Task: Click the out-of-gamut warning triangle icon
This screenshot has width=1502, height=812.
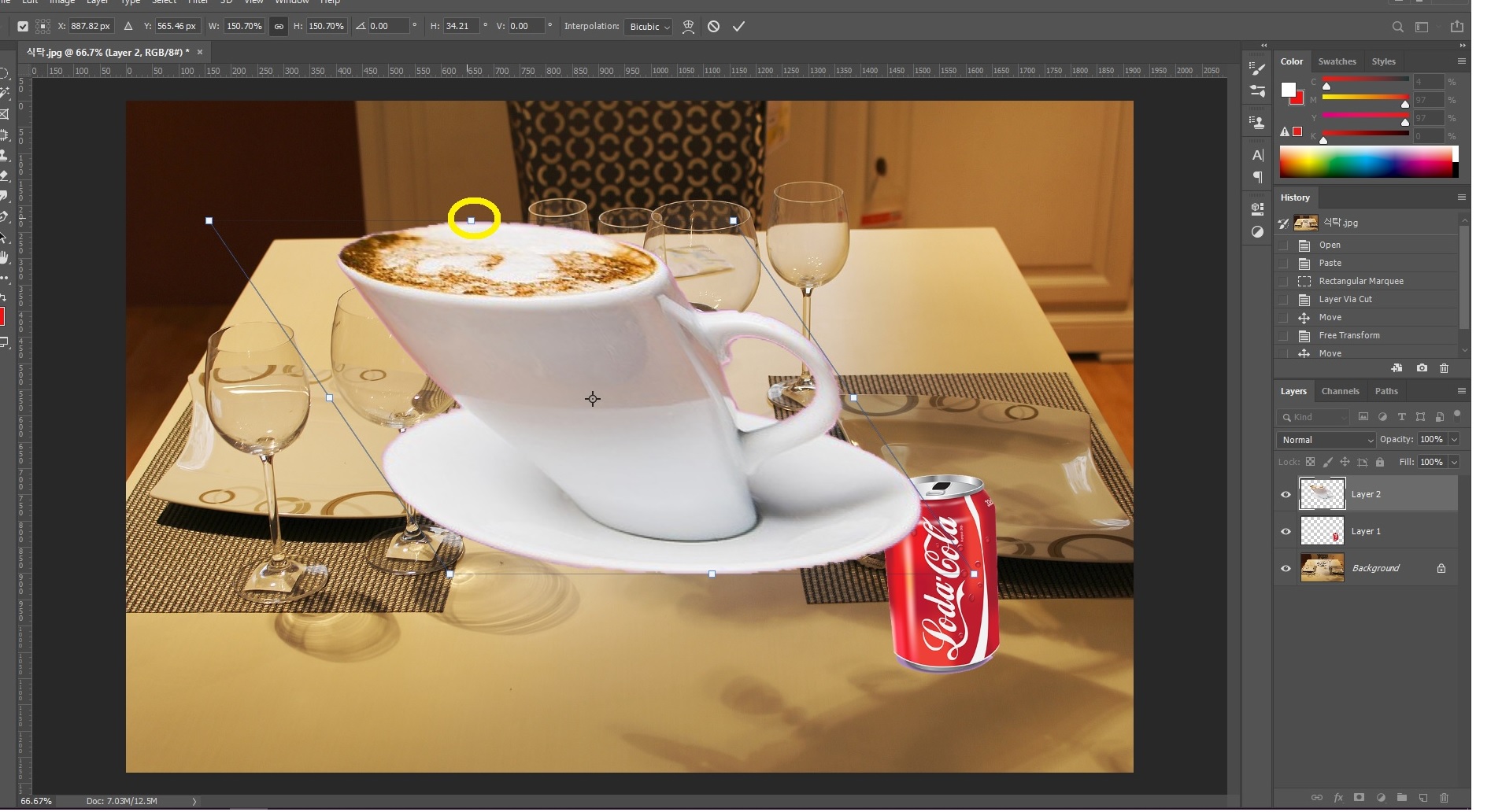Action: point(1285,131)
